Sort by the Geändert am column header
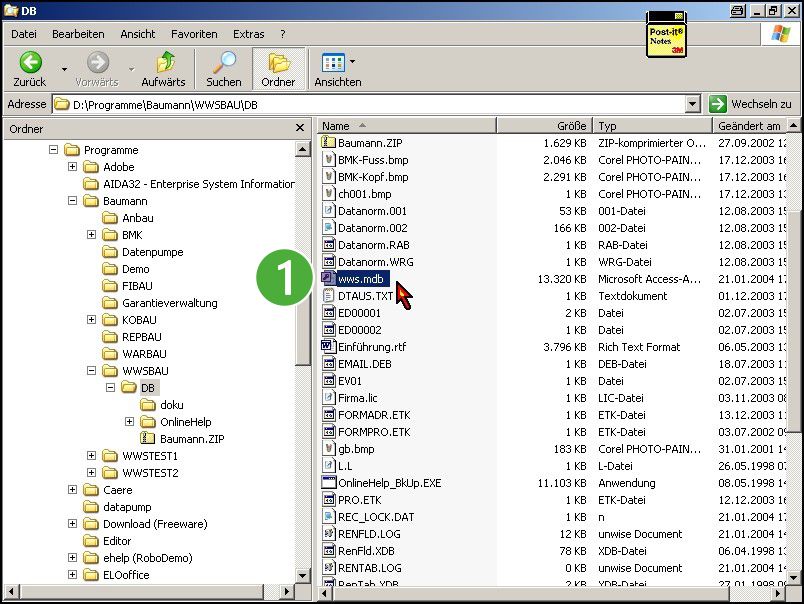The width and height of the screenshot is (804, 604). (x=749, y=126)
